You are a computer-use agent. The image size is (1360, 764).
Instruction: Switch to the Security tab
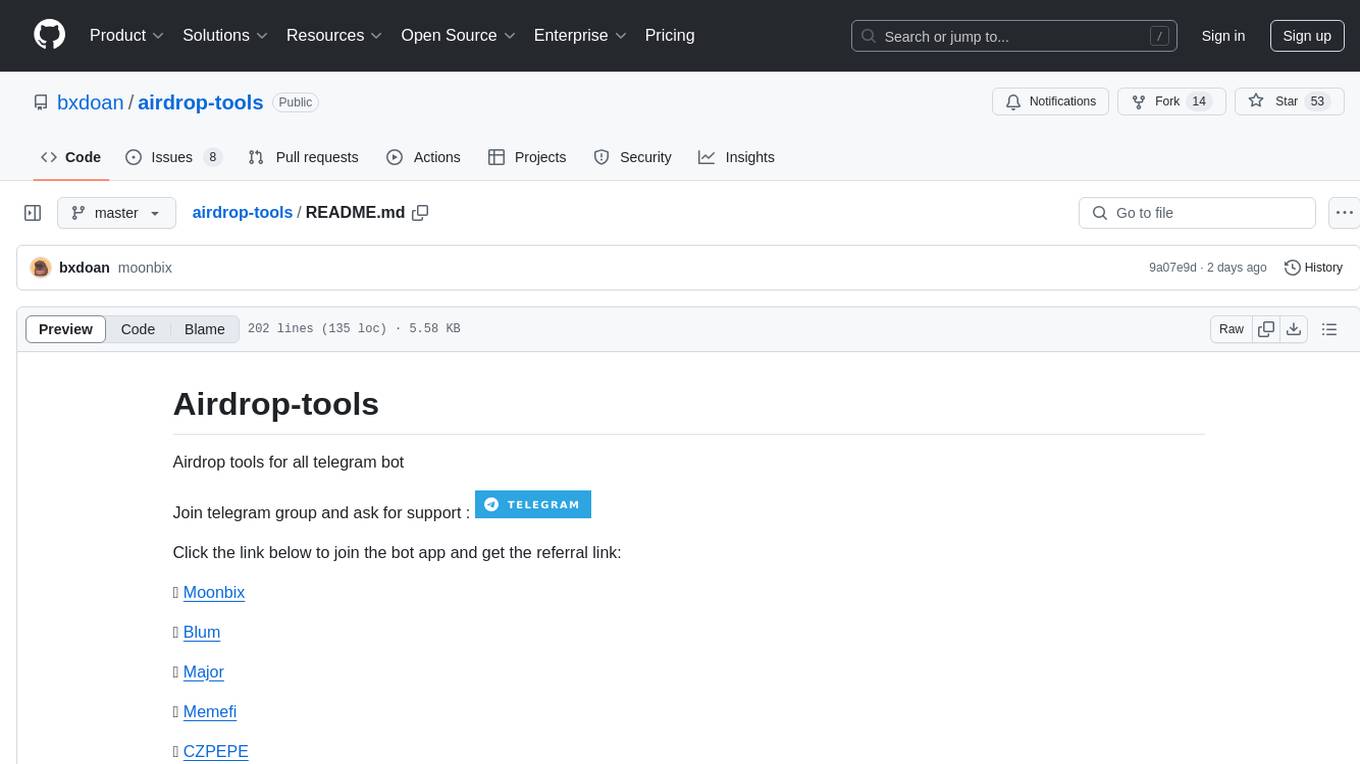click(632, 157)
